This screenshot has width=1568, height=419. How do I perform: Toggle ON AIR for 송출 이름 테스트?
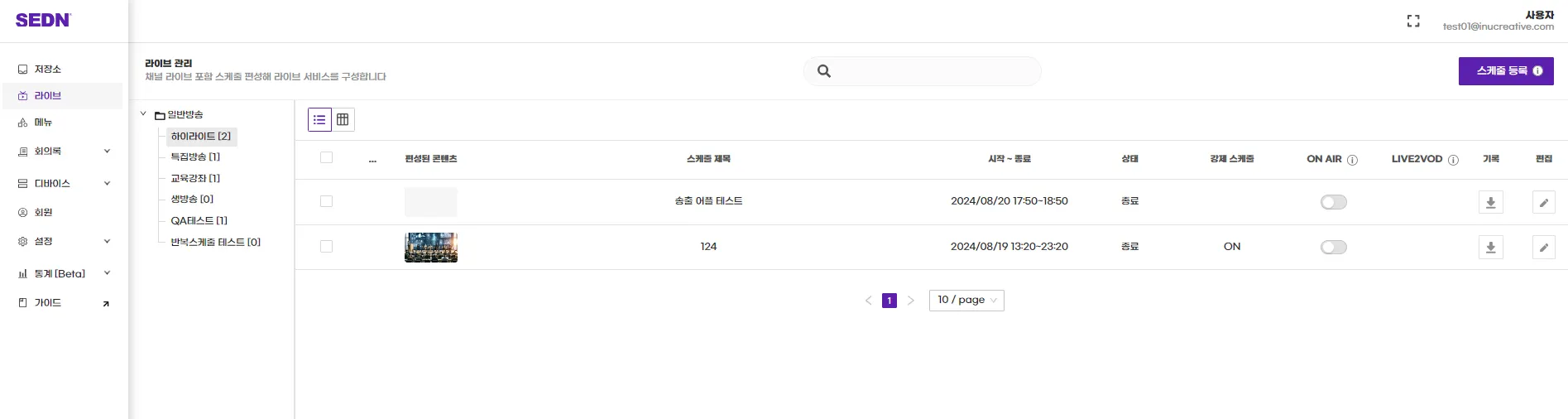[x=1334, y=202]
